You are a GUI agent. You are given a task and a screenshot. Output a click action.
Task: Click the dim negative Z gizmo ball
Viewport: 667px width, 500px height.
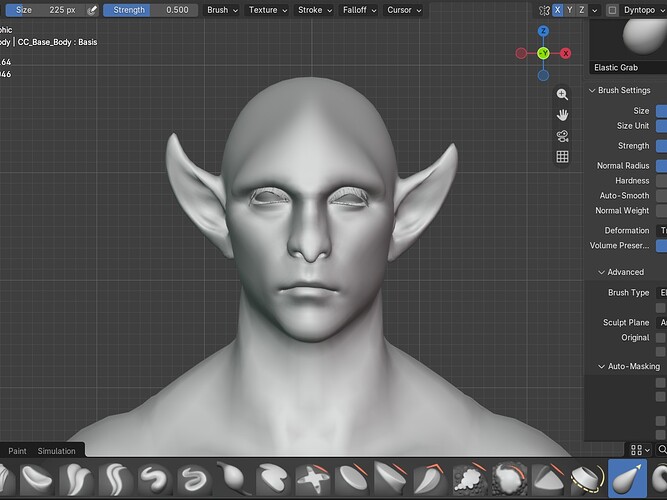(543, 75)
